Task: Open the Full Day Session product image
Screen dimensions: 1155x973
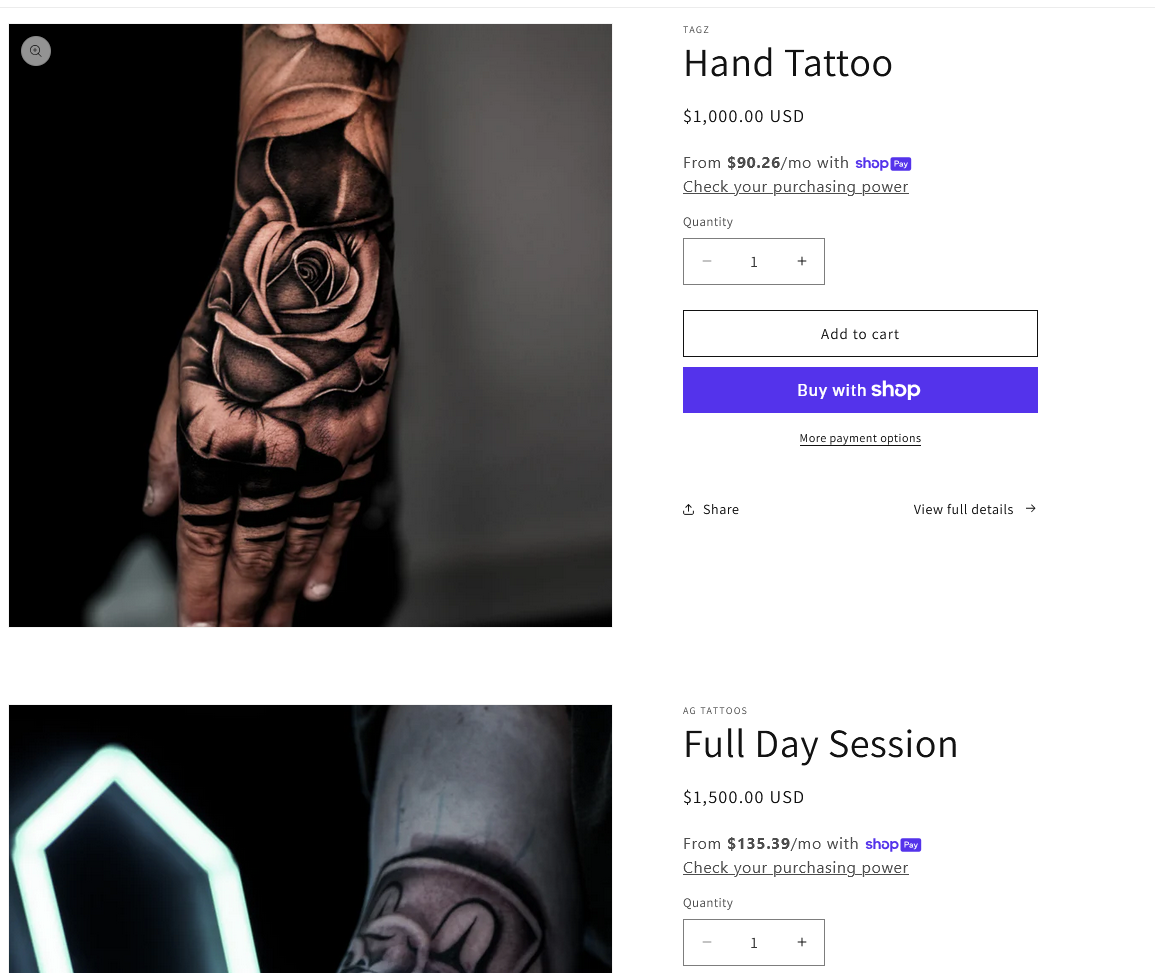Action: 310,839
